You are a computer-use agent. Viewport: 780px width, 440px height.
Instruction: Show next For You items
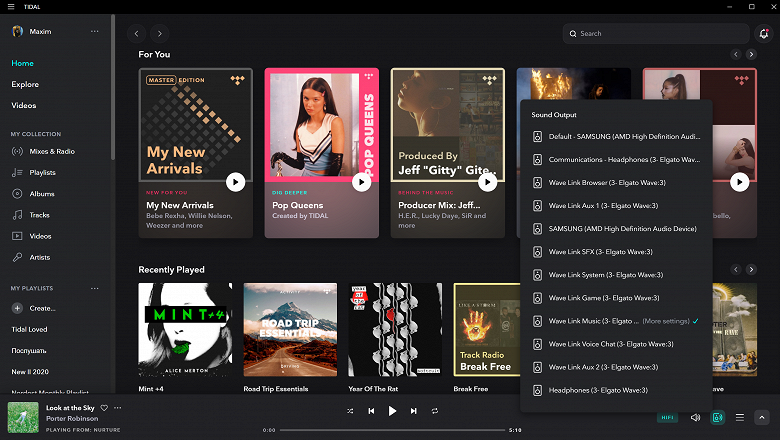[751, 54]
